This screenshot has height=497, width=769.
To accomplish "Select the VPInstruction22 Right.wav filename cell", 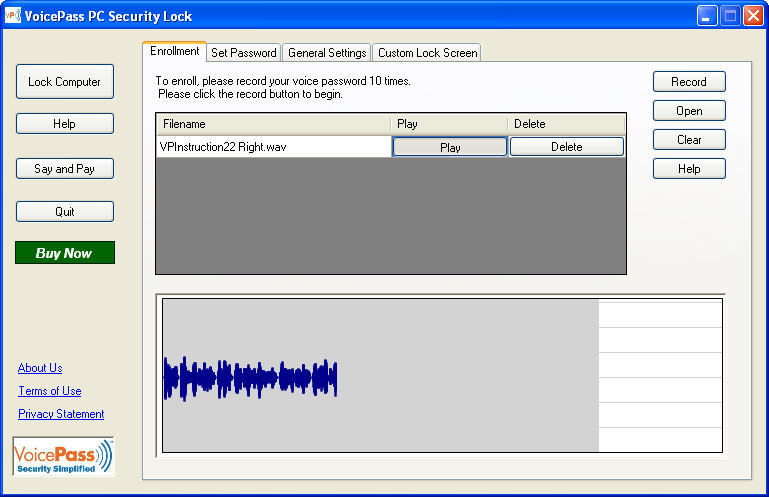I will 274,147.
